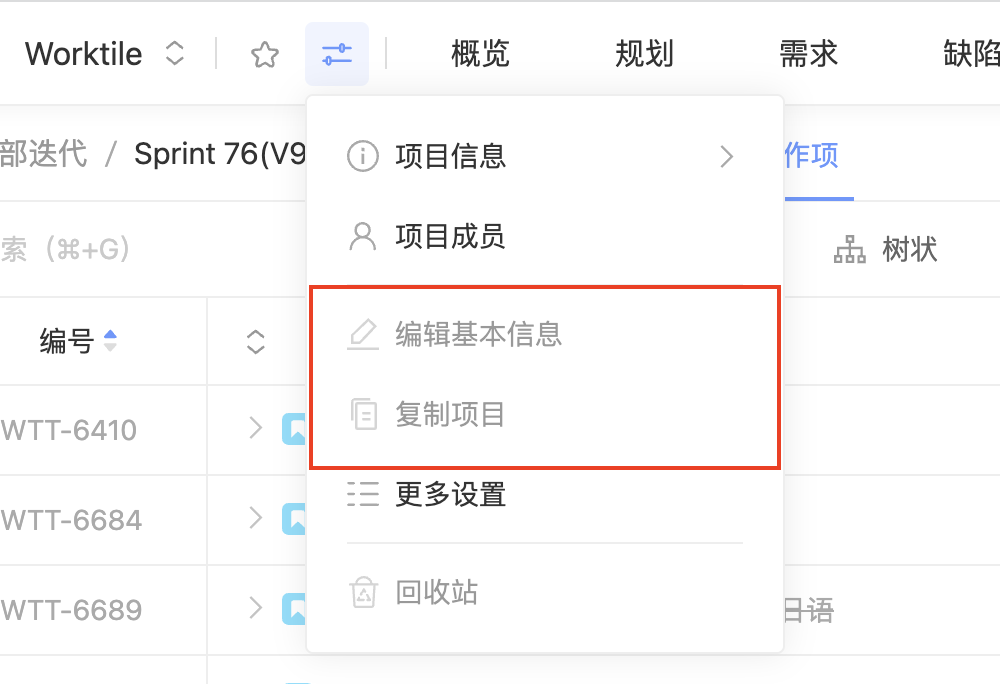Screen dimensions: 1000x684
Task: Expand the WTT-6410 row
Action: [255, 430]
